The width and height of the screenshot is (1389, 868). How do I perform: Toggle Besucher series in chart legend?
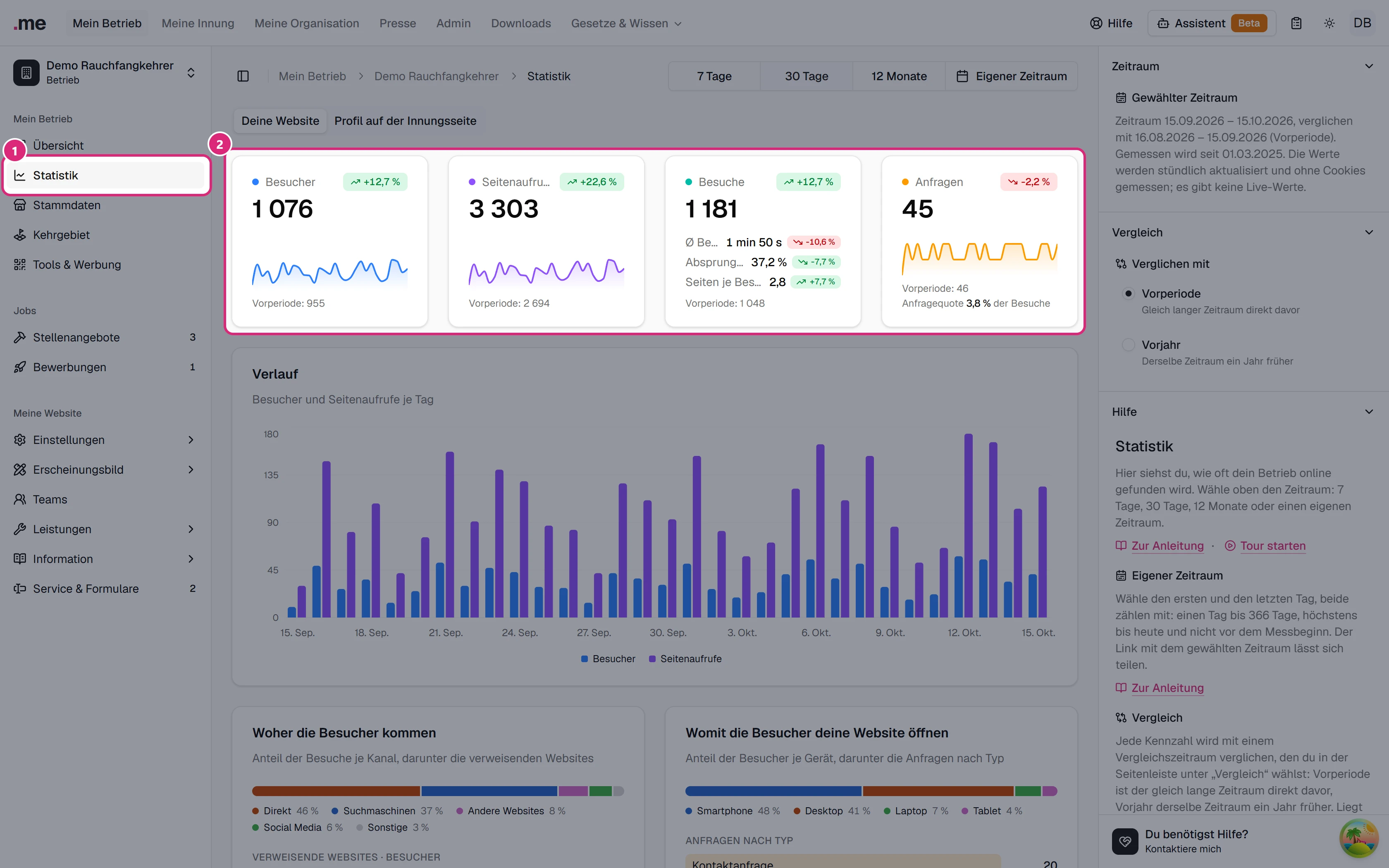pyautogui.click(x=609, y=659)
